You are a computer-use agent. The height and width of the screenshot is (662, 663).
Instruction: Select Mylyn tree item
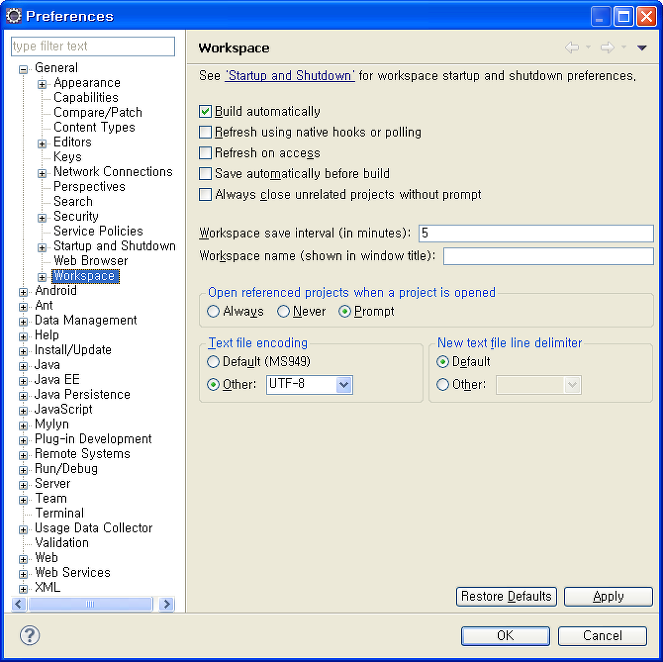tap(52, 424)
